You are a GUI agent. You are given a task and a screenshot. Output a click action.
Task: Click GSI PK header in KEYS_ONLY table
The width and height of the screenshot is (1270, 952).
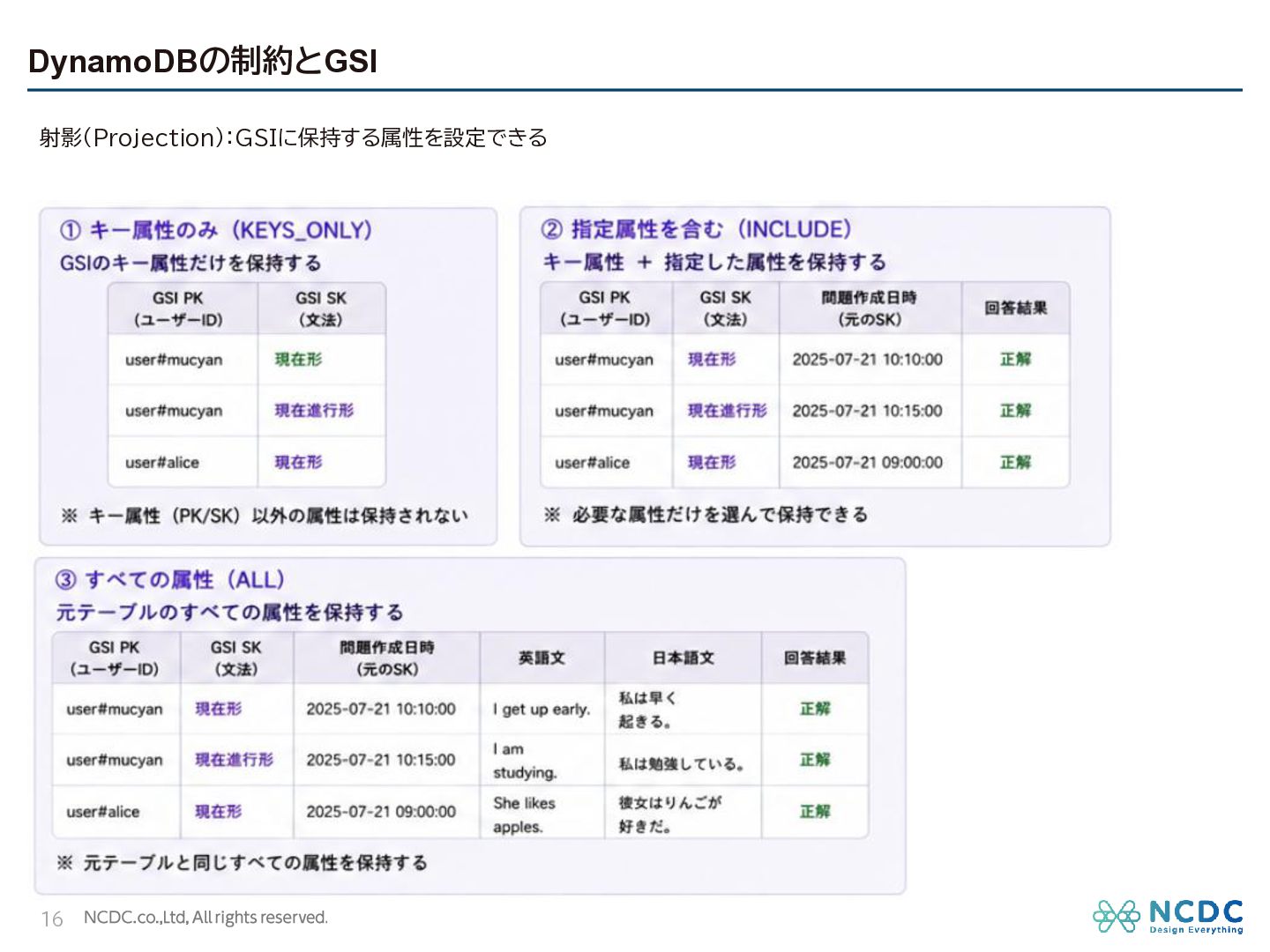pos(183,309)
